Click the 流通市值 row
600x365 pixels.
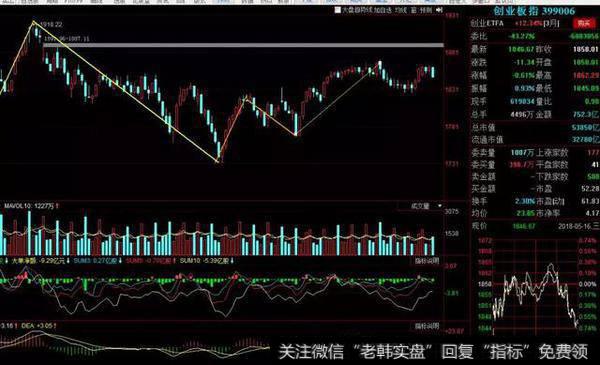coord(535,140)
